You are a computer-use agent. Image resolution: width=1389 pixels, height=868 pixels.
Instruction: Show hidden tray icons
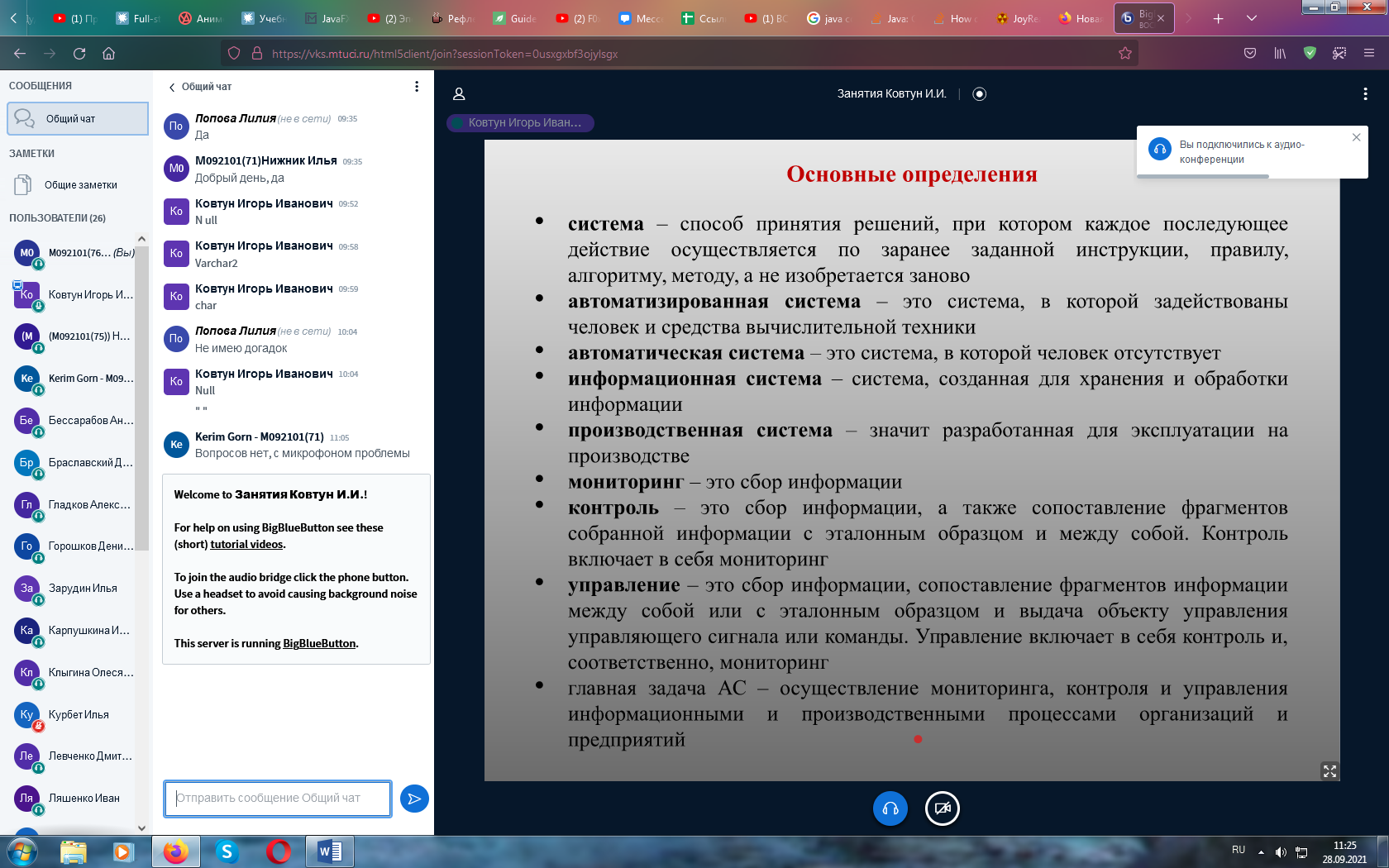(1261, 852)
